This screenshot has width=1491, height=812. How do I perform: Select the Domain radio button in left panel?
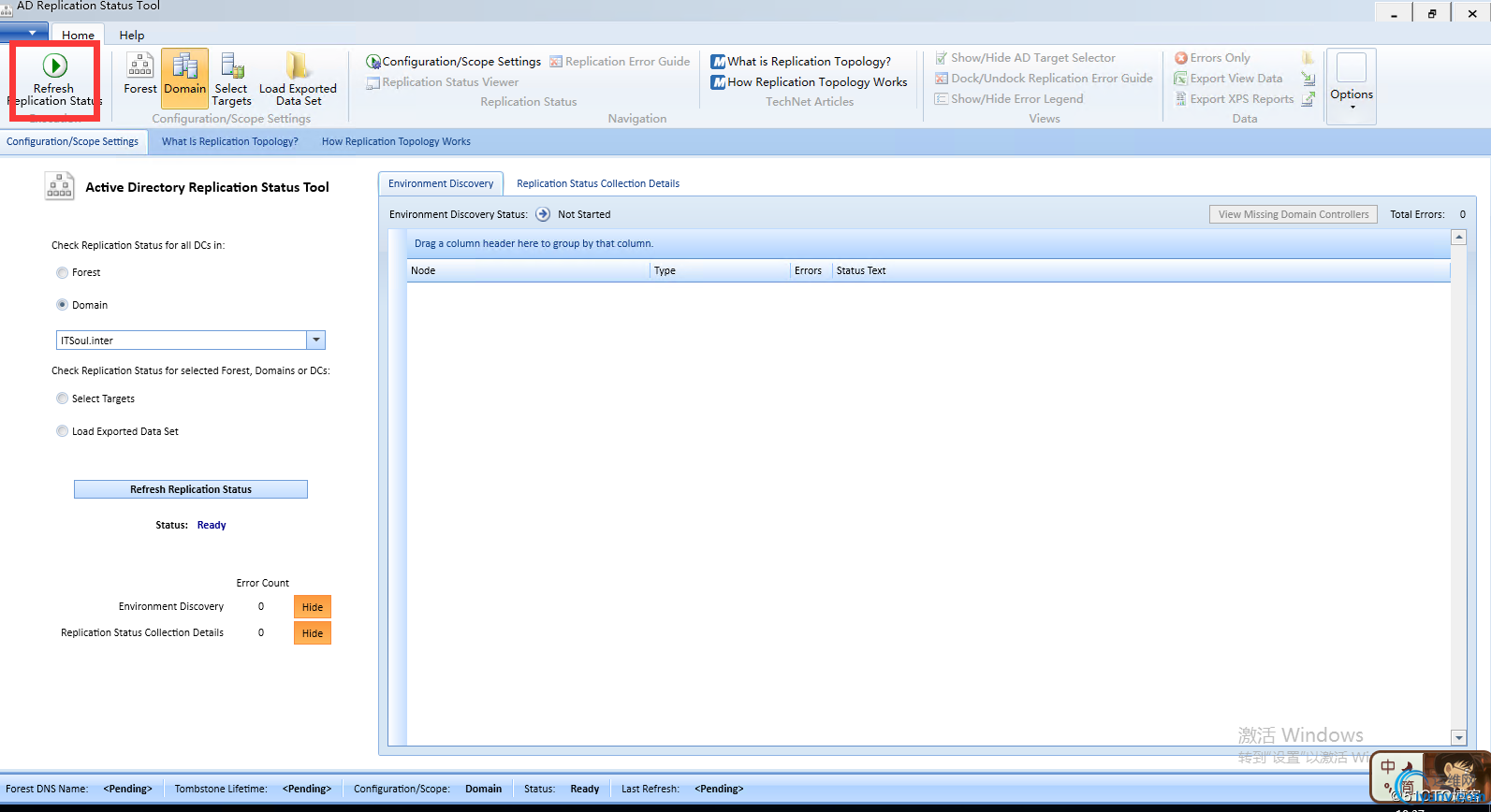62,305
